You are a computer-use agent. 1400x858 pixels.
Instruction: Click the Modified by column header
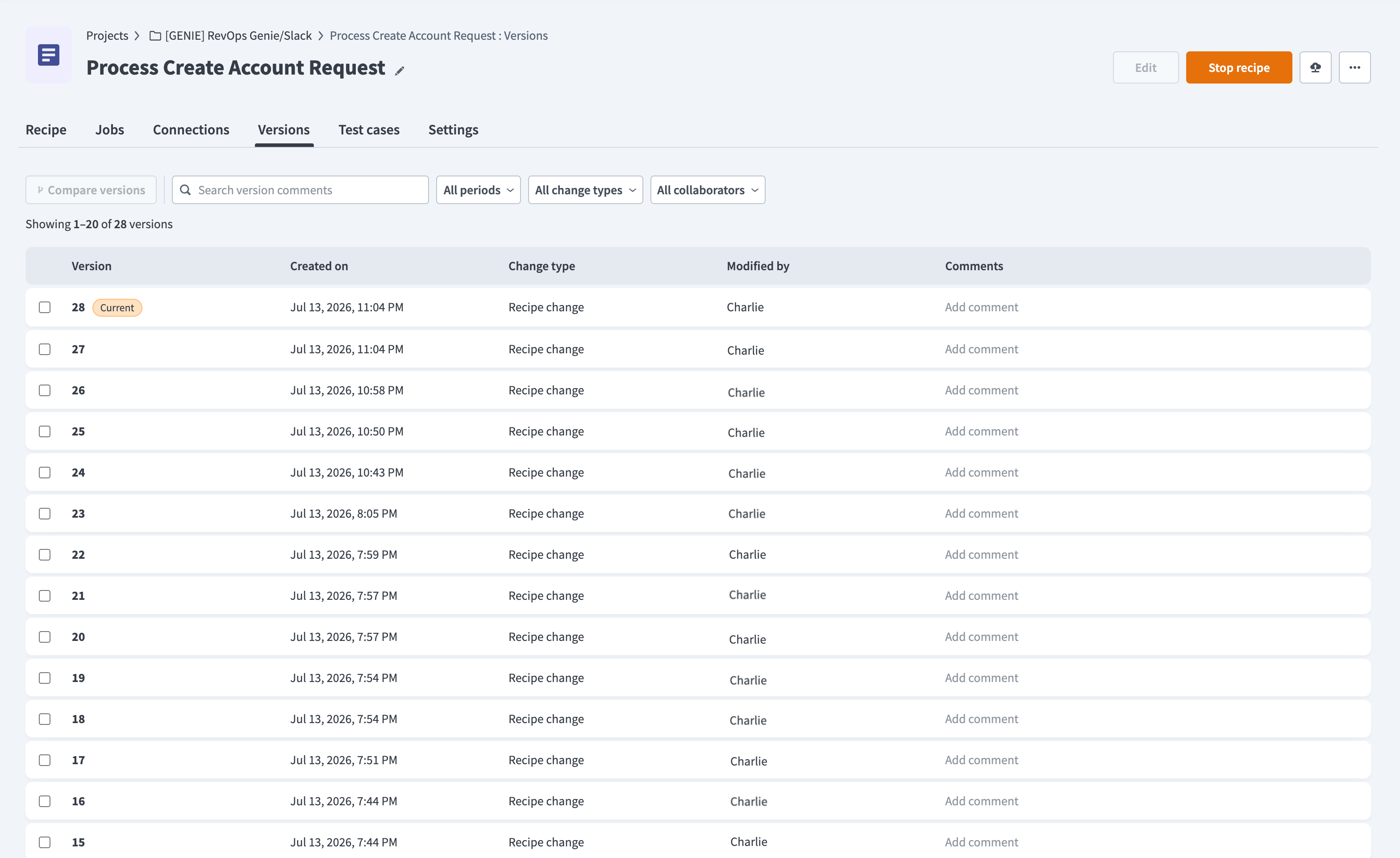[x=758, y=266]
